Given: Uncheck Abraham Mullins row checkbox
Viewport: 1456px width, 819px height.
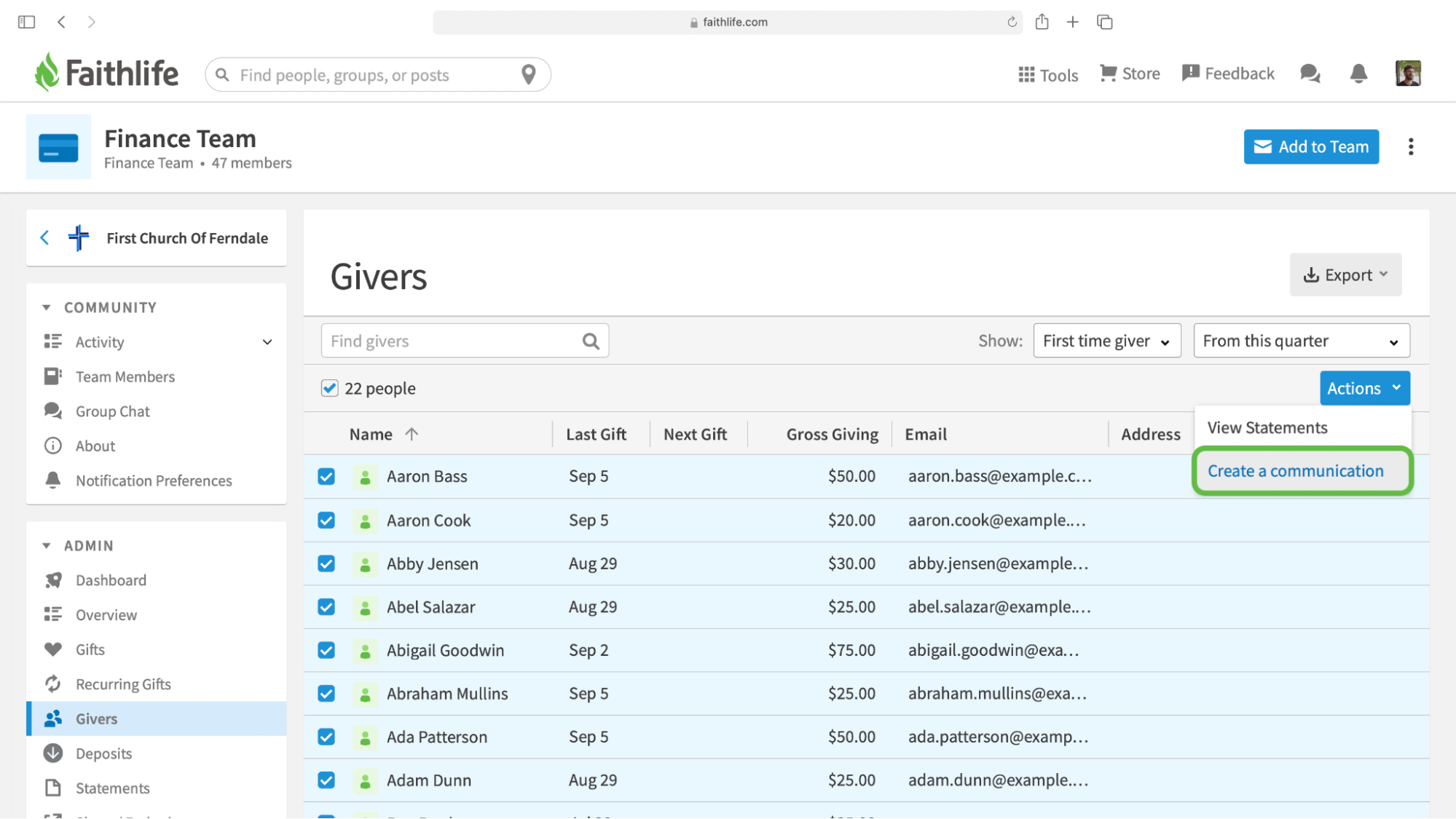Looking at the screenshot, I should (326, 694).
